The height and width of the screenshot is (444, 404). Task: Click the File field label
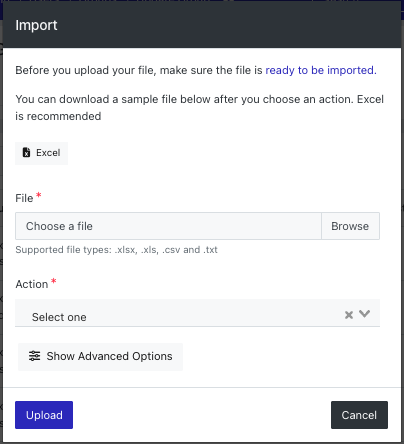click(x=24, y=198)
